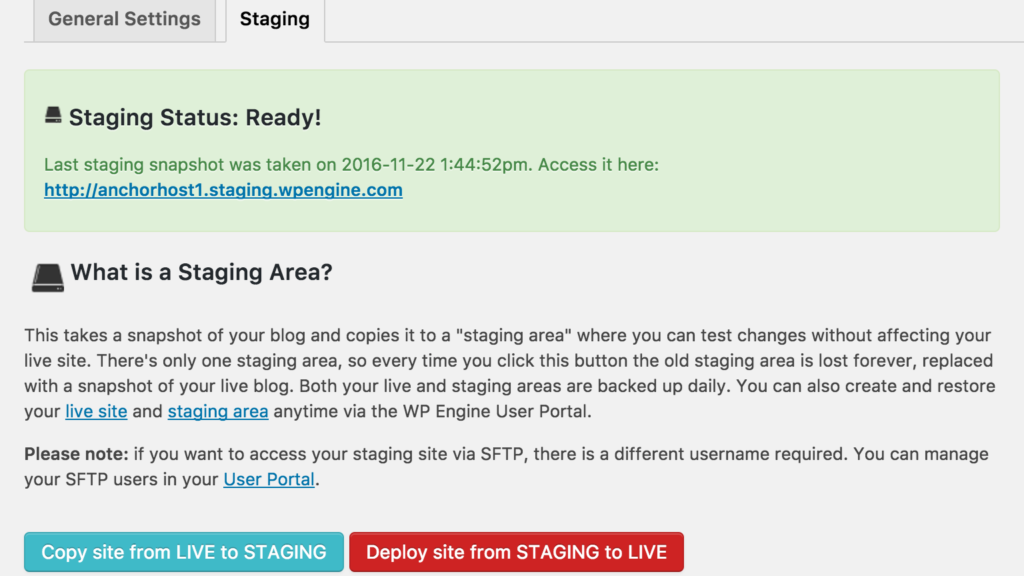The height and width of the screenshot is (576, 1024).
Task: Open the anchorhost1.staging.wpengine.com link
Action: [223, 190]
